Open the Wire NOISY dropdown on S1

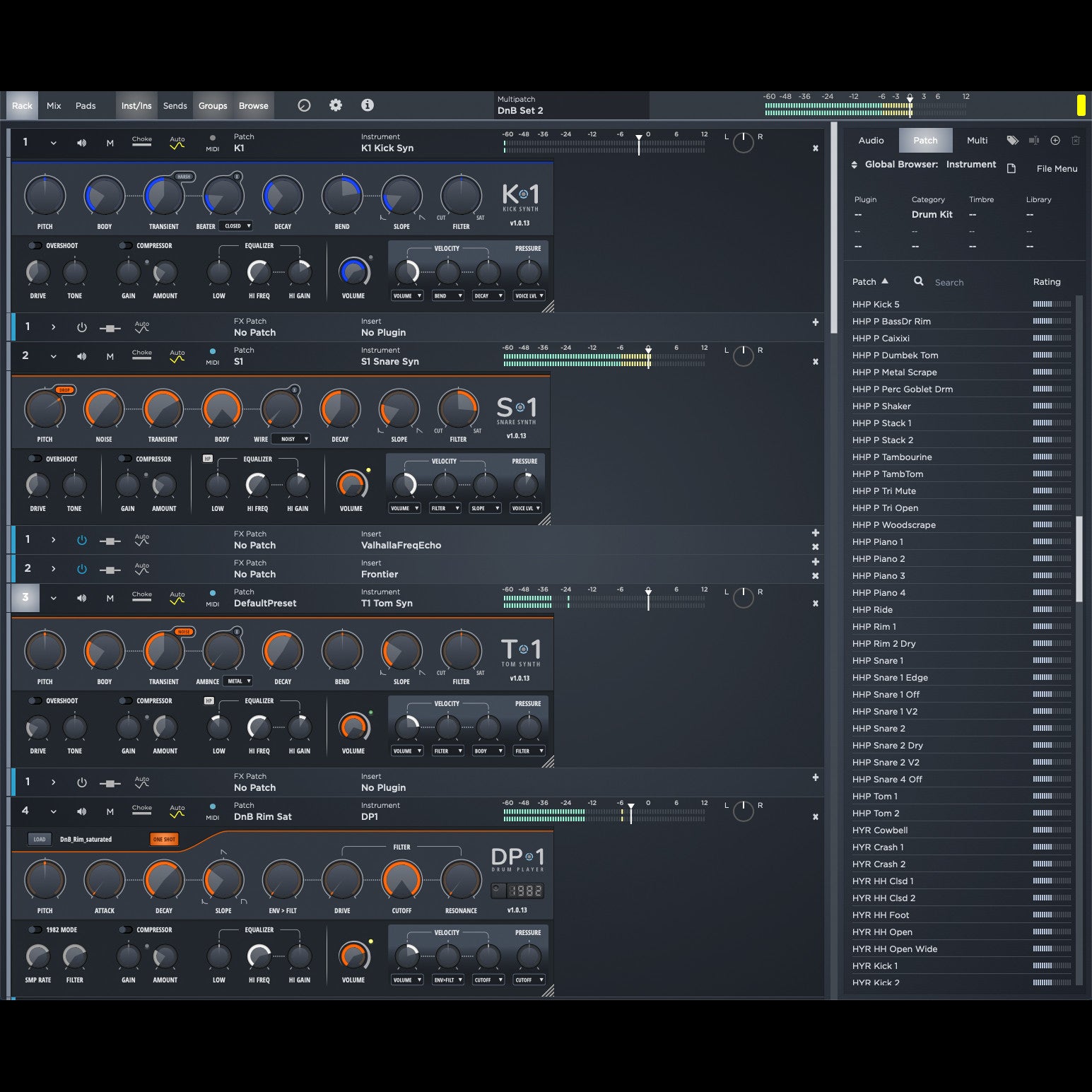point(291,439)
